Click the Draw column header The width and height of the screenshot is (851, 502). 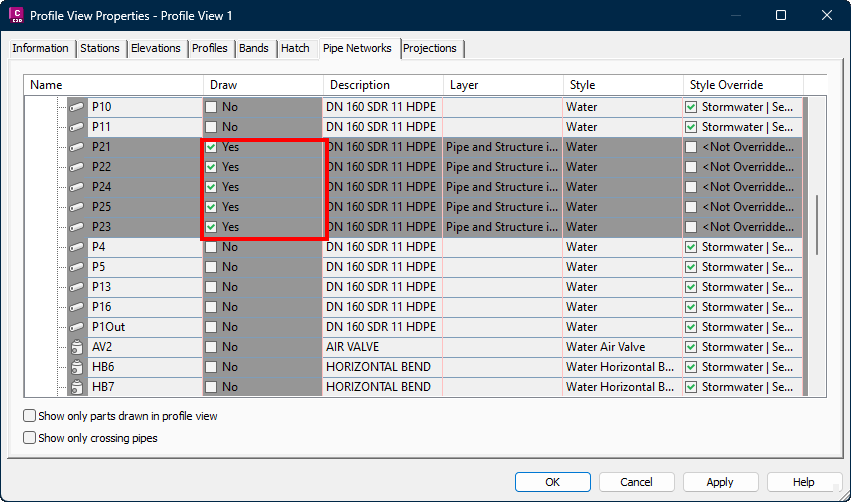(263, 85)
